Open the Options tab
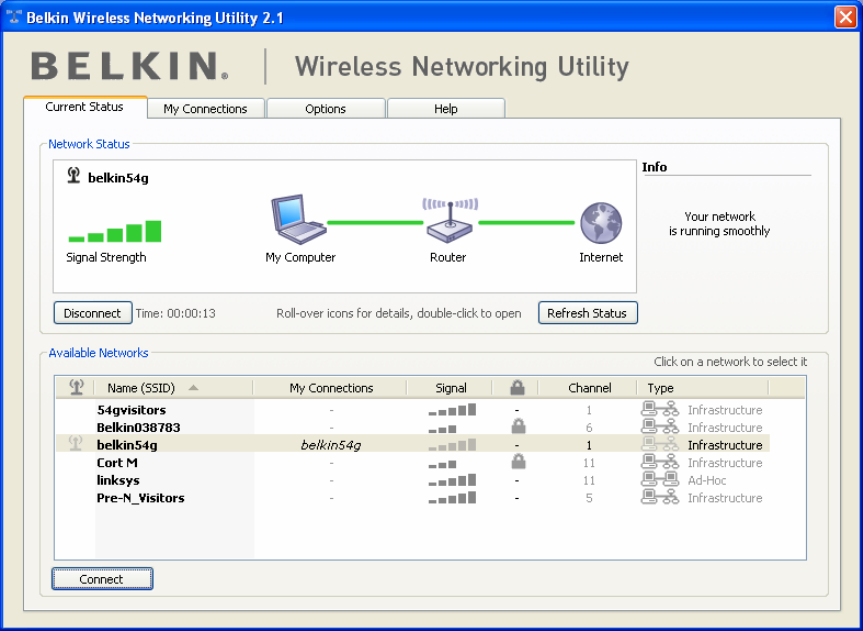Image resolution: width=863 pixels, height=631 pixels. click(326, 108)
